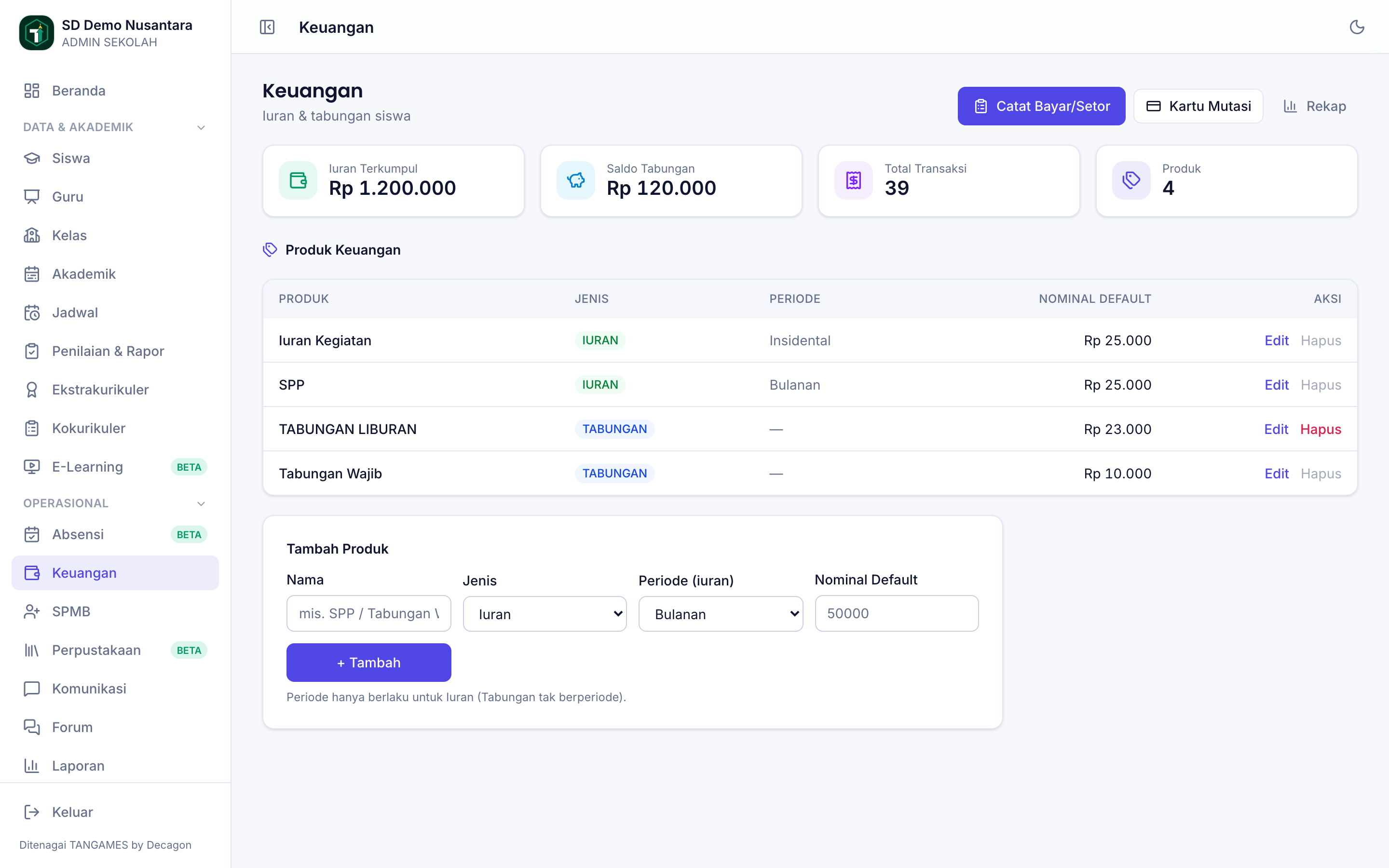Click the Keluar logout arrow icon
The width and height of the screenshot is (1389, 868).
[x=31, y=812]
